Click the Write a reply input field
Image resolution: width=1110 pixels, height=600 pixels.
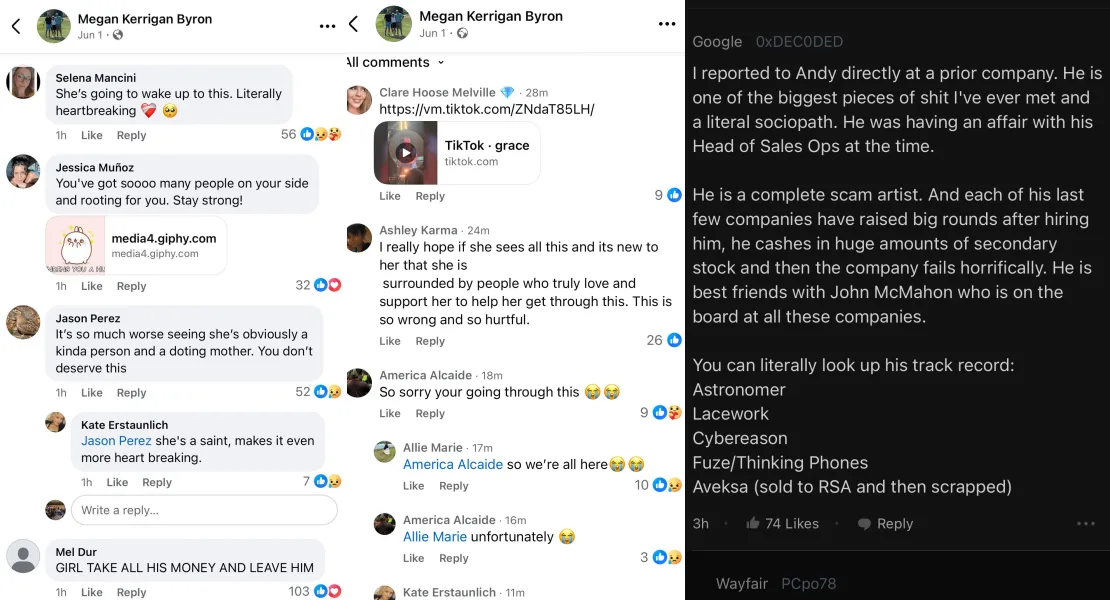[204, 510]
